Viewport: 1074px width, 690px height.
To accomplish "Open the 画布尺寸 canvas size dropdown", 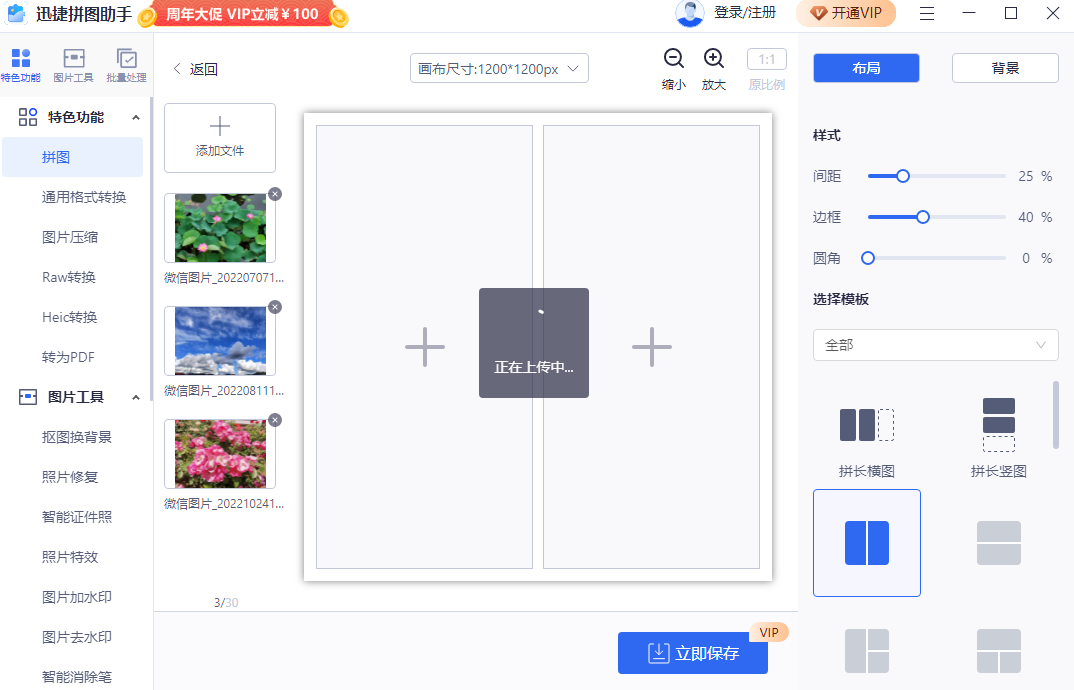I will (499, 68).
